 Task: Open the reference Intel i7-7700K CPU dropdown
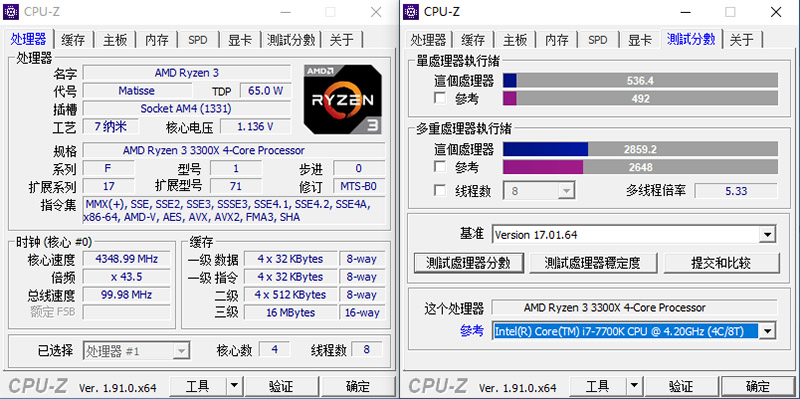point(767,331)
